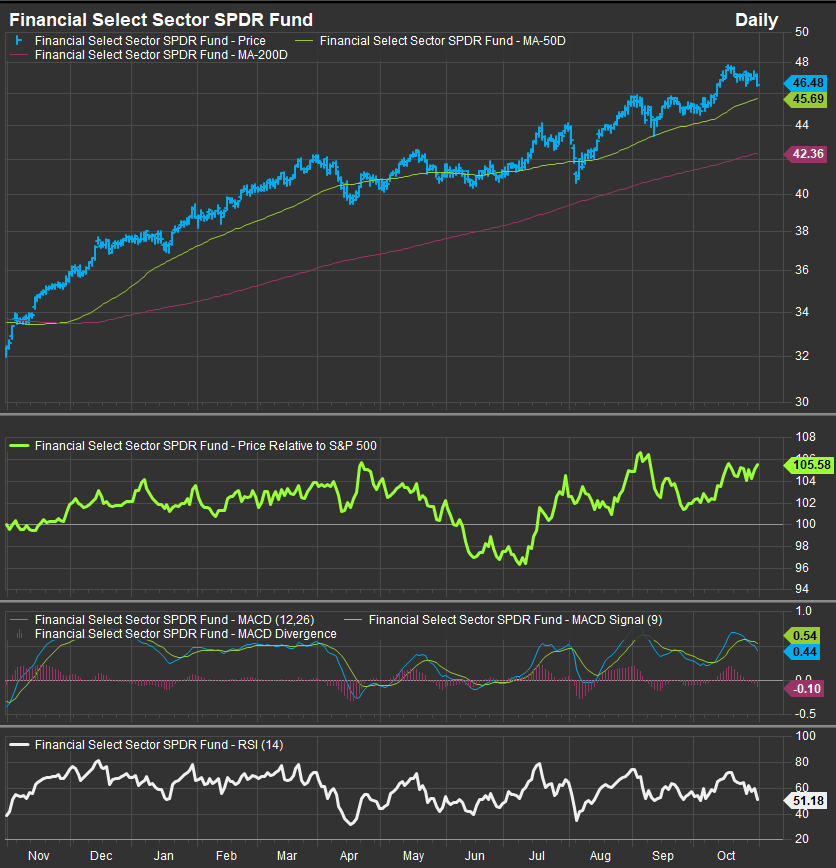Image resolution: width=836 pixels, height=868 pixels.
Task: Click the Jul month label
Action: point(536,856)
